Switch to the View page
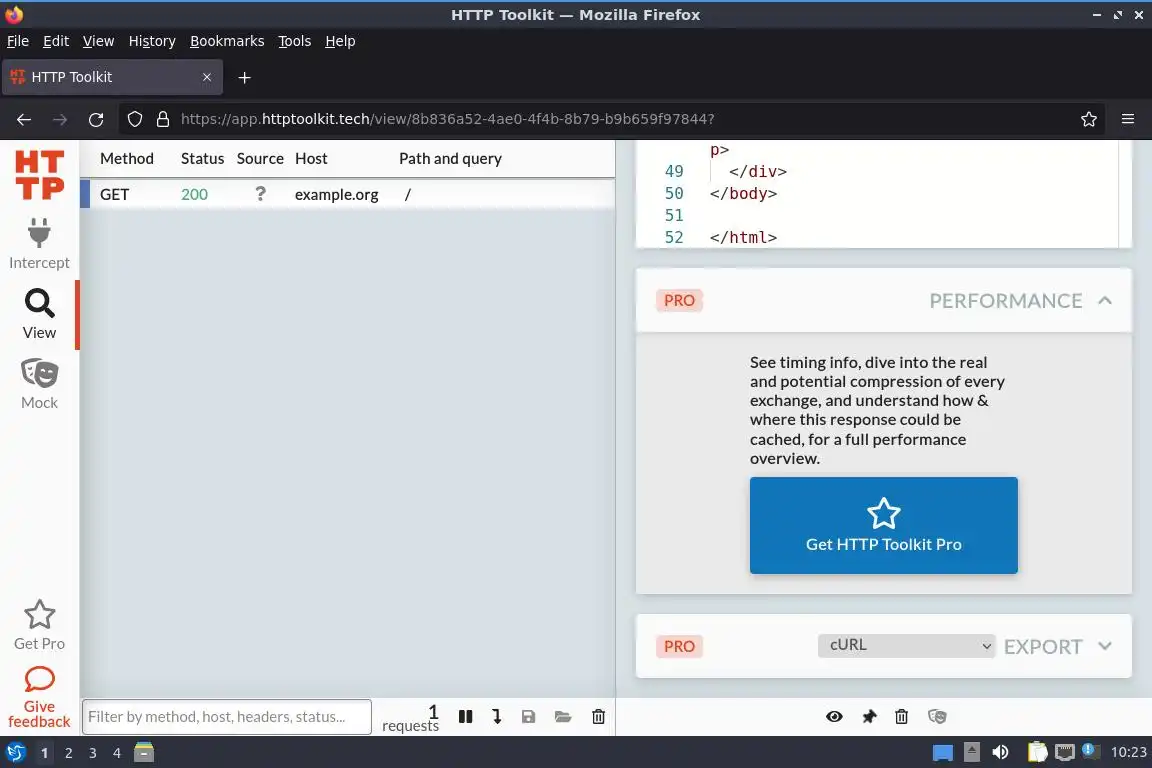1152x768 pixels. click(39, 314)
